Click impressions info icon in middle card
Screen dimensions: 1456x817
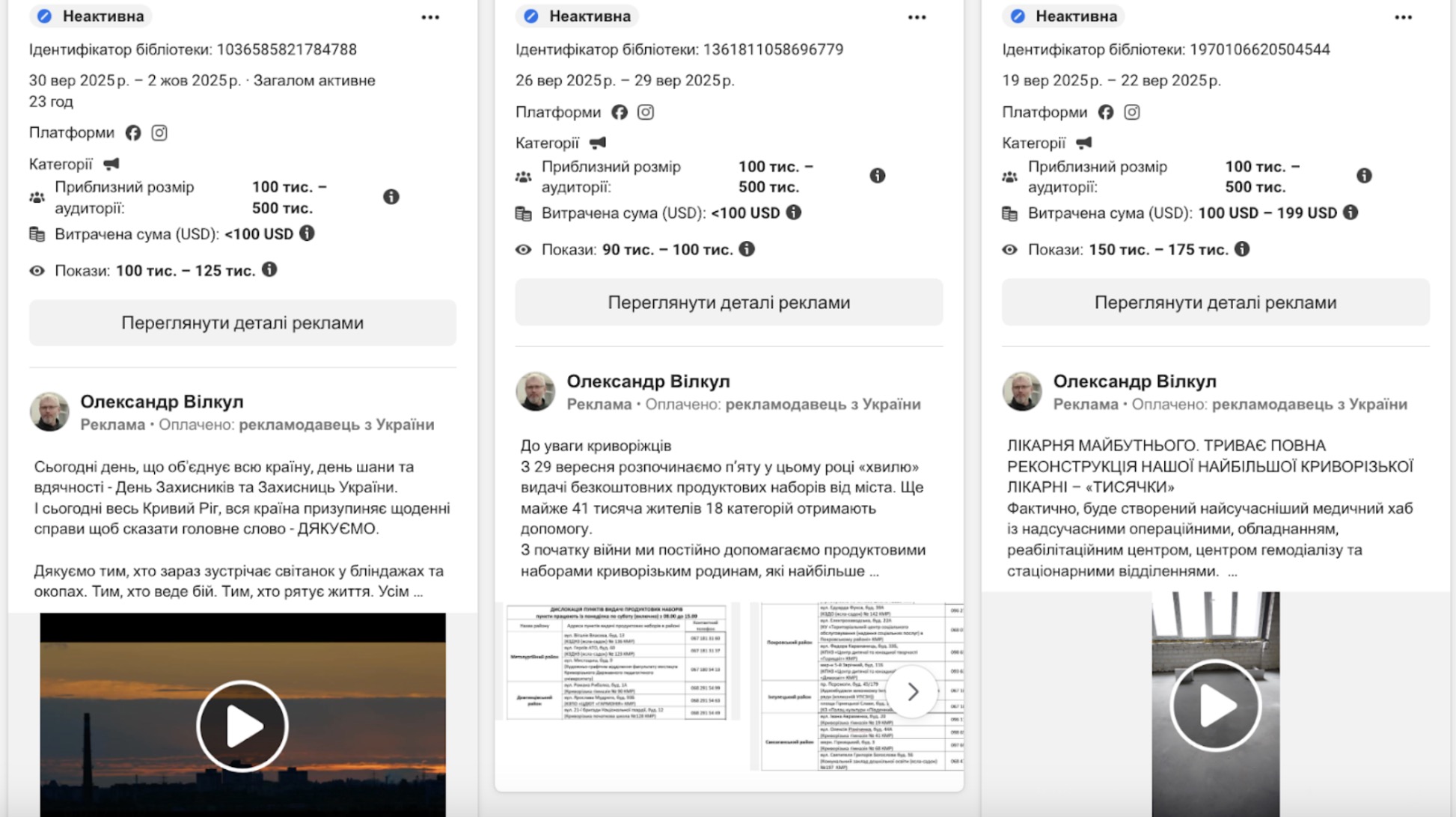747,249
